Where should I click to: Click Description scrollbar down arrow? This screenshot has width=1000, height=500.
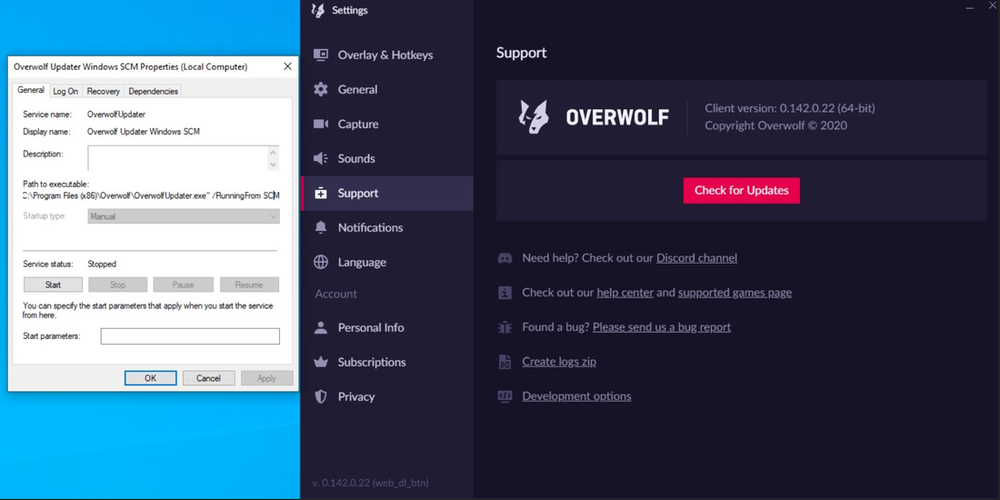[274, 165]
